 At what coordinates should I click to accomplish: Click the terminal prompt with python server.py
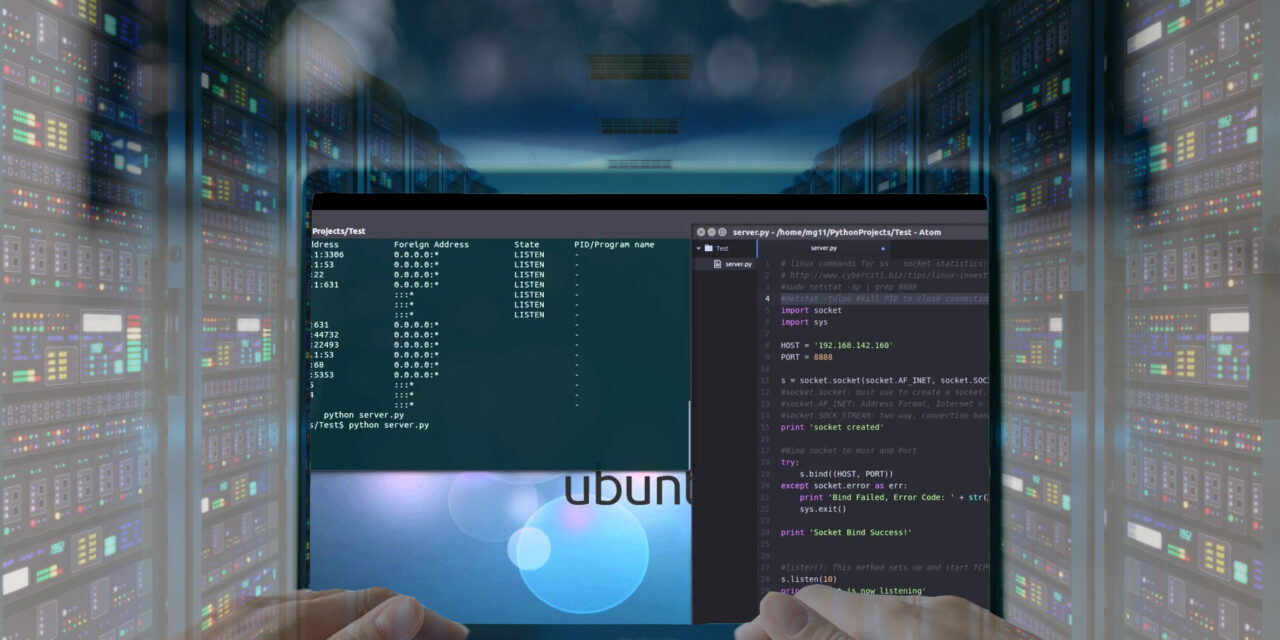[x=388, y=425]
